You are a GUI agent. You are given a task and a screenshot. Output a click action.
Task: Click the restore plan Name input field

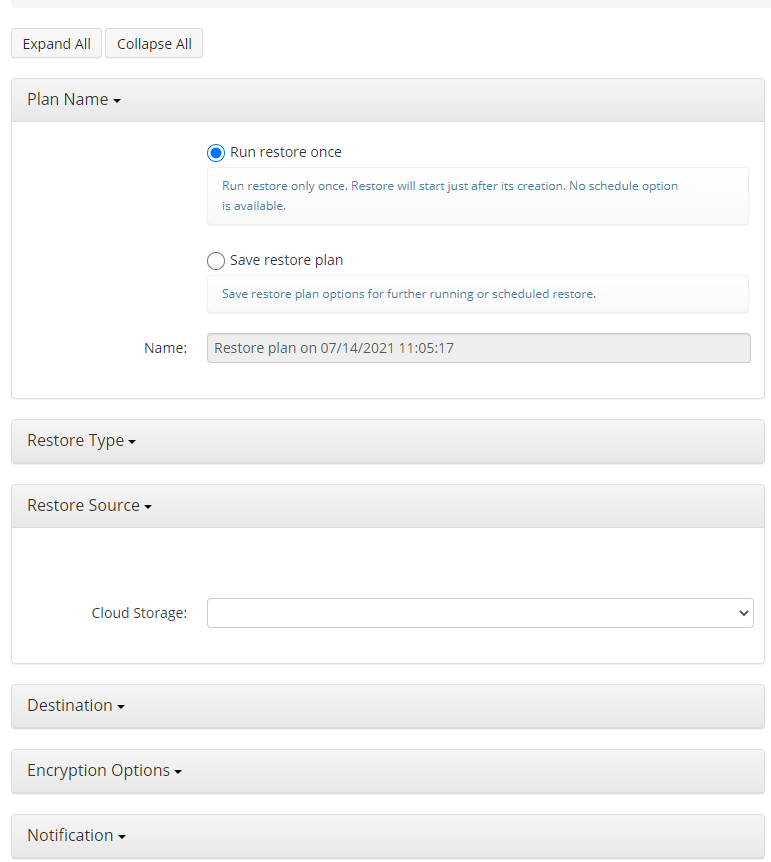tap(478, 348)
